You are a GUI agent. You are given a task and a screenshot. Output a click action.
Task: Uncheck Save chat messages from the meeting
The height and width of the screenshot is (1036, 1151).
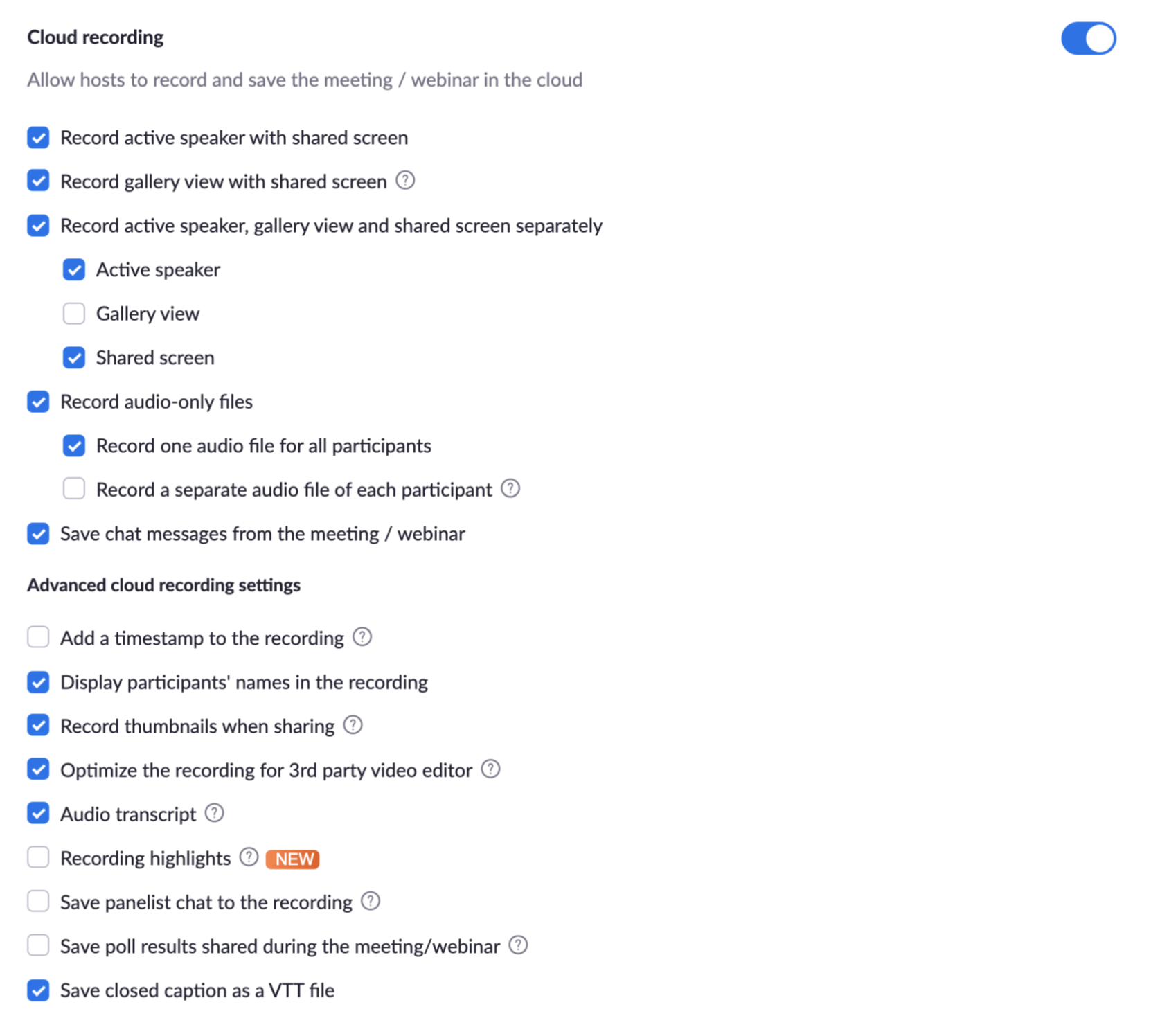(x=38, y=533)
